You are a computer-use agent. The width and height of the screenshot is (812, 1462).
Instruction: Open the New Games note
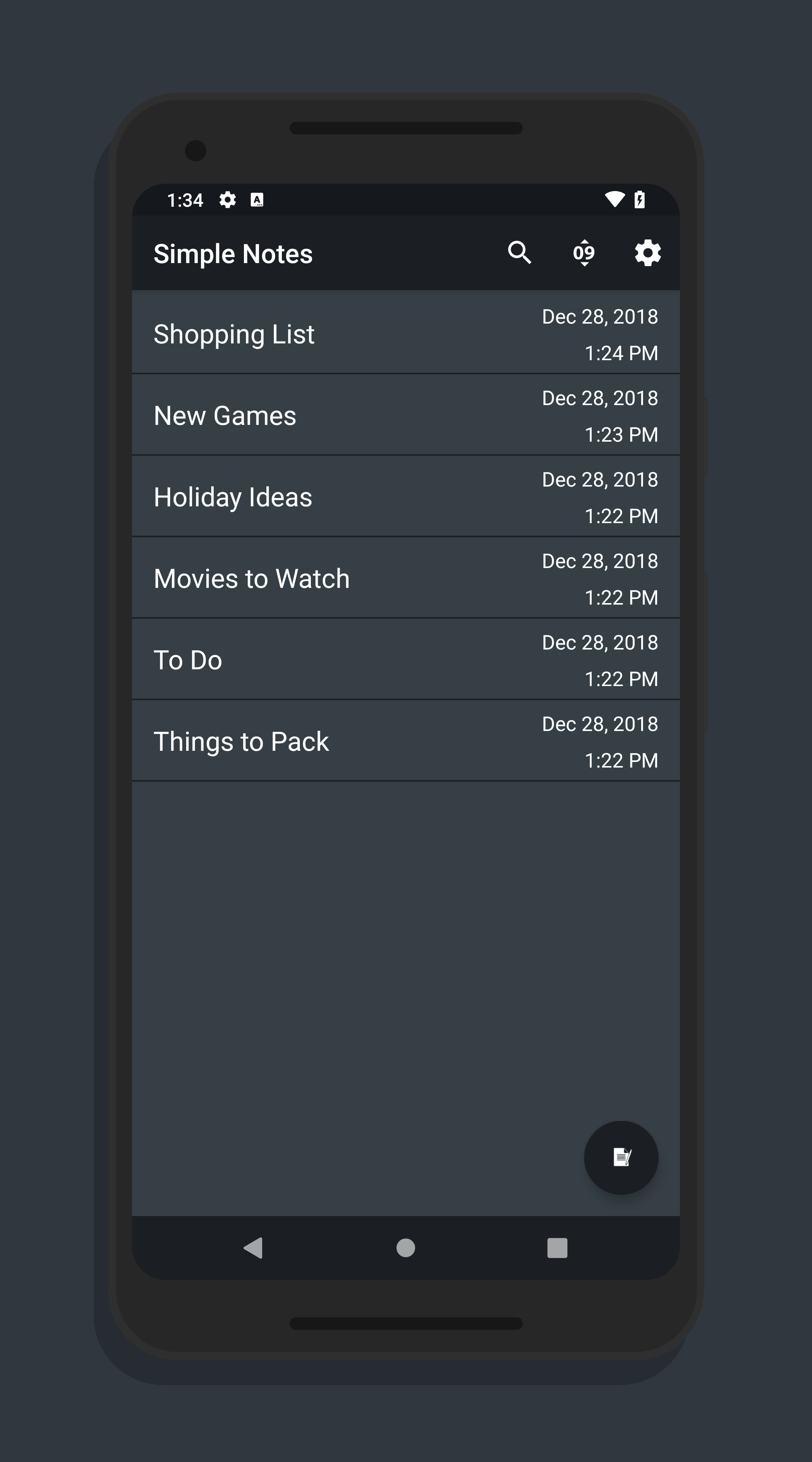225,415
